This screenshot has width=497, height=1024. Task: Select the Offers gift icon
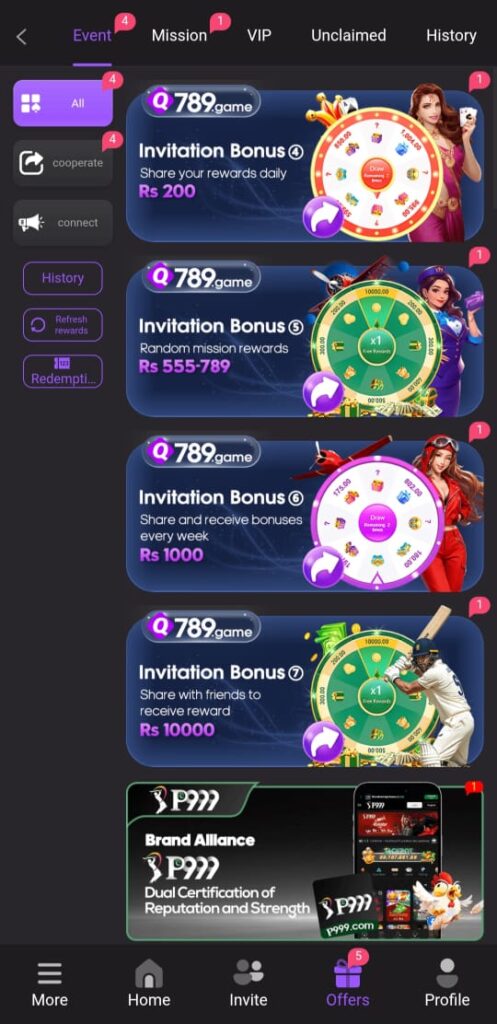click(x=347, y=973)
